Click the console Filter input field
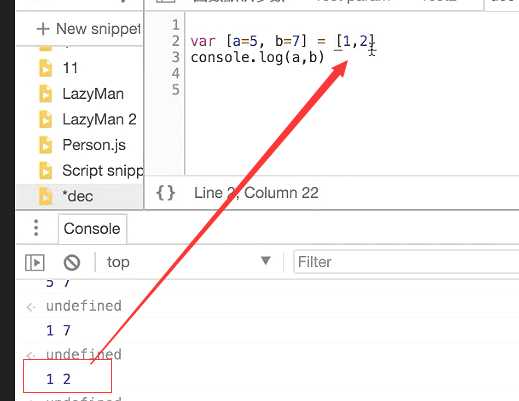 click(x=406, y=262)
